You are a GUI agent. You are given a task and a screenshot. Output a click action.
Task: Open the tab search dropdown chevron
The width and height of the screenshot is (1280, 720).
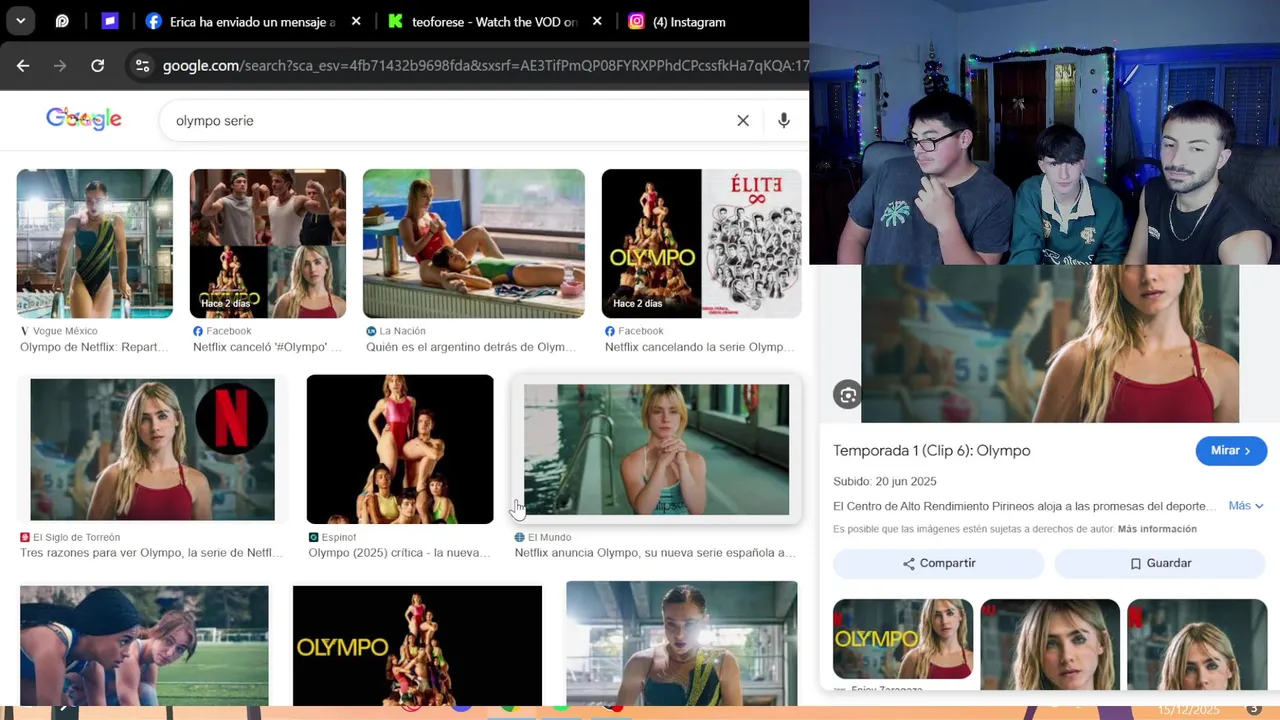coord(20,21)
